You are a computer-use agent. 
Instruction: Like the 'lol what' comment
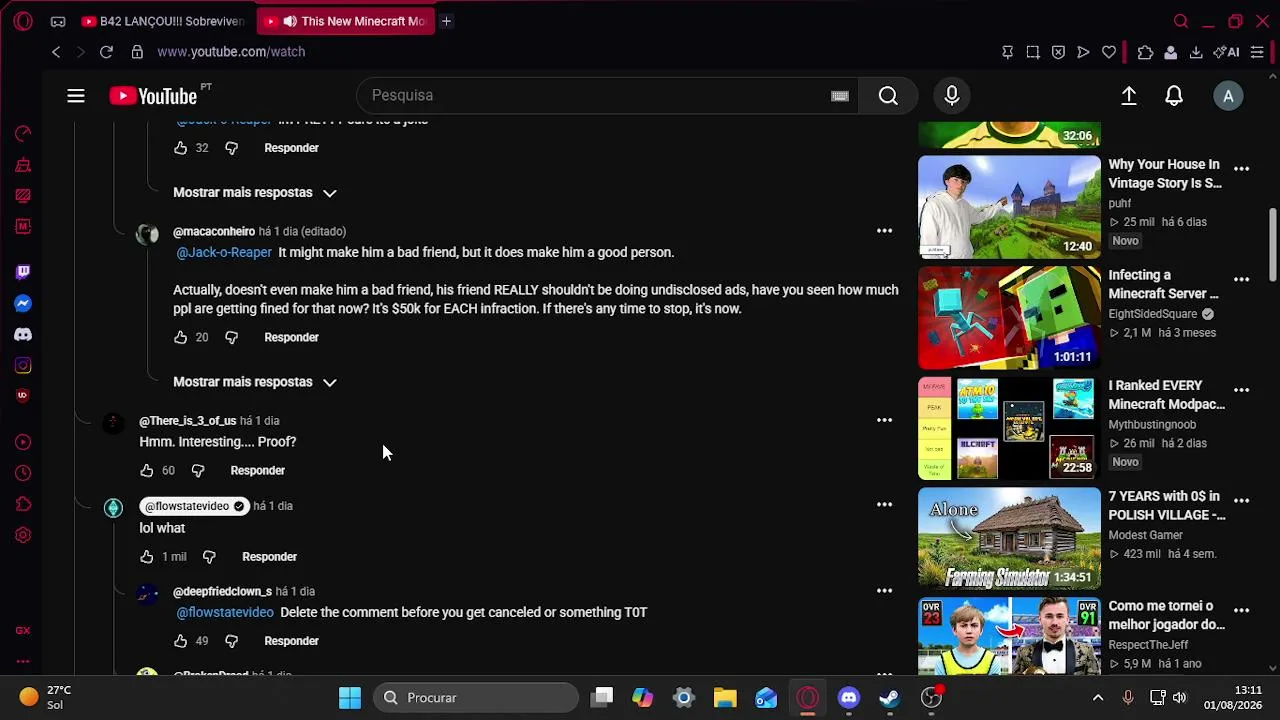(x=146, y=557)
